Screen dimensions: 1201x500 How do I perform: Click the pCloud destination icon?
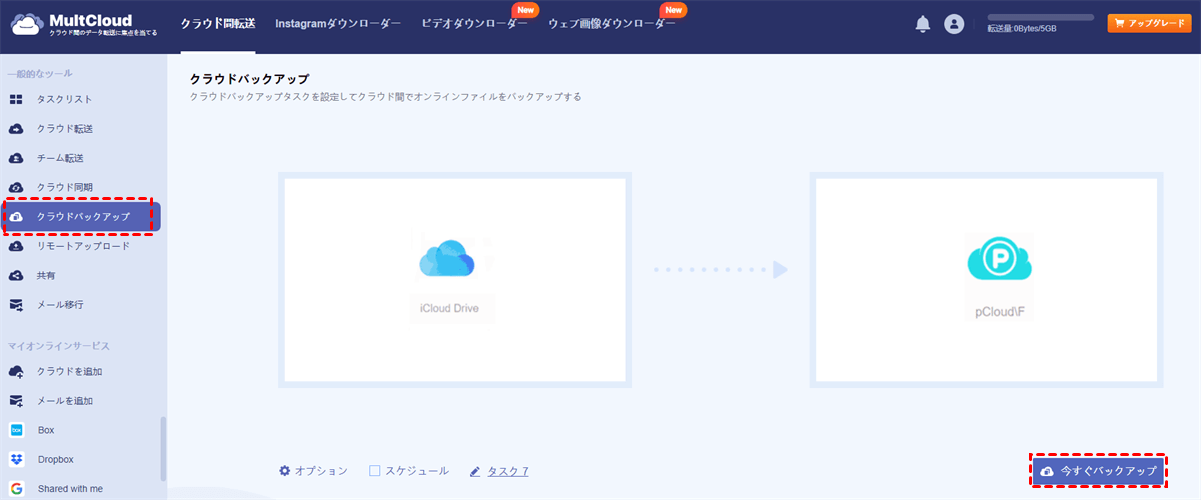[x=998, y=257]
